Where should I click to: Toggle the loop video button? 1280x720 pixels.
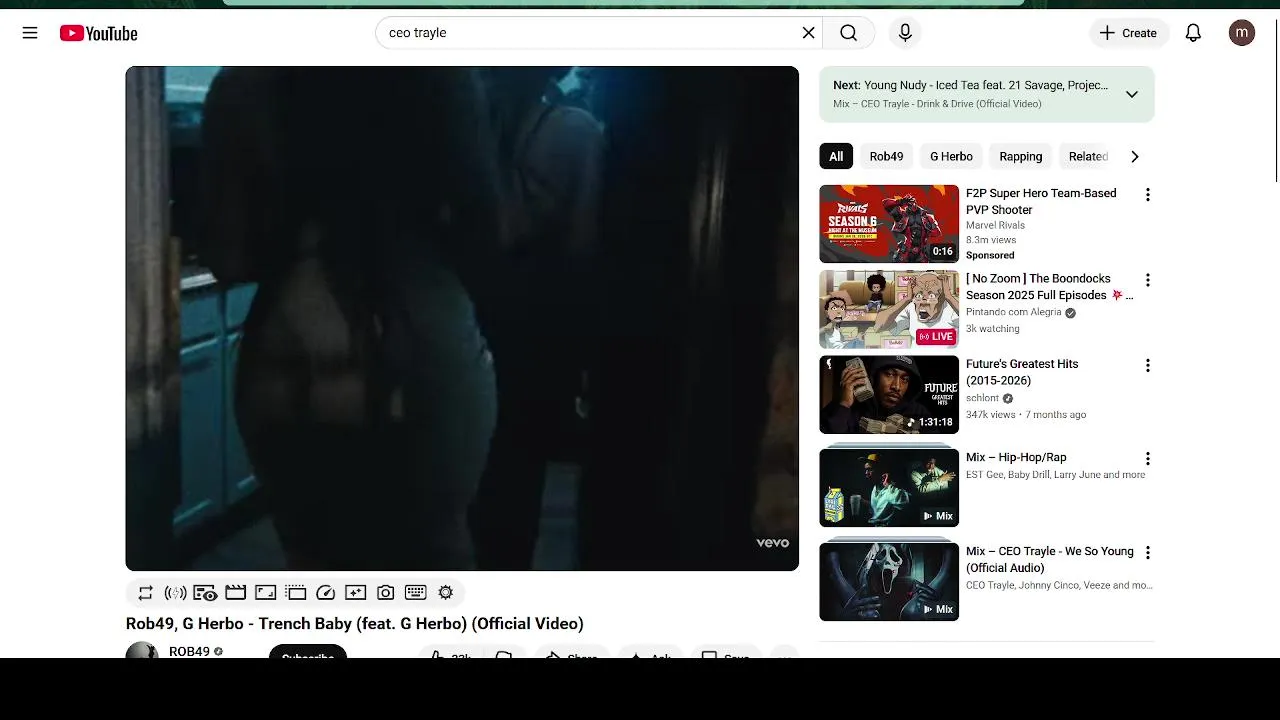(x=146, y=593)
